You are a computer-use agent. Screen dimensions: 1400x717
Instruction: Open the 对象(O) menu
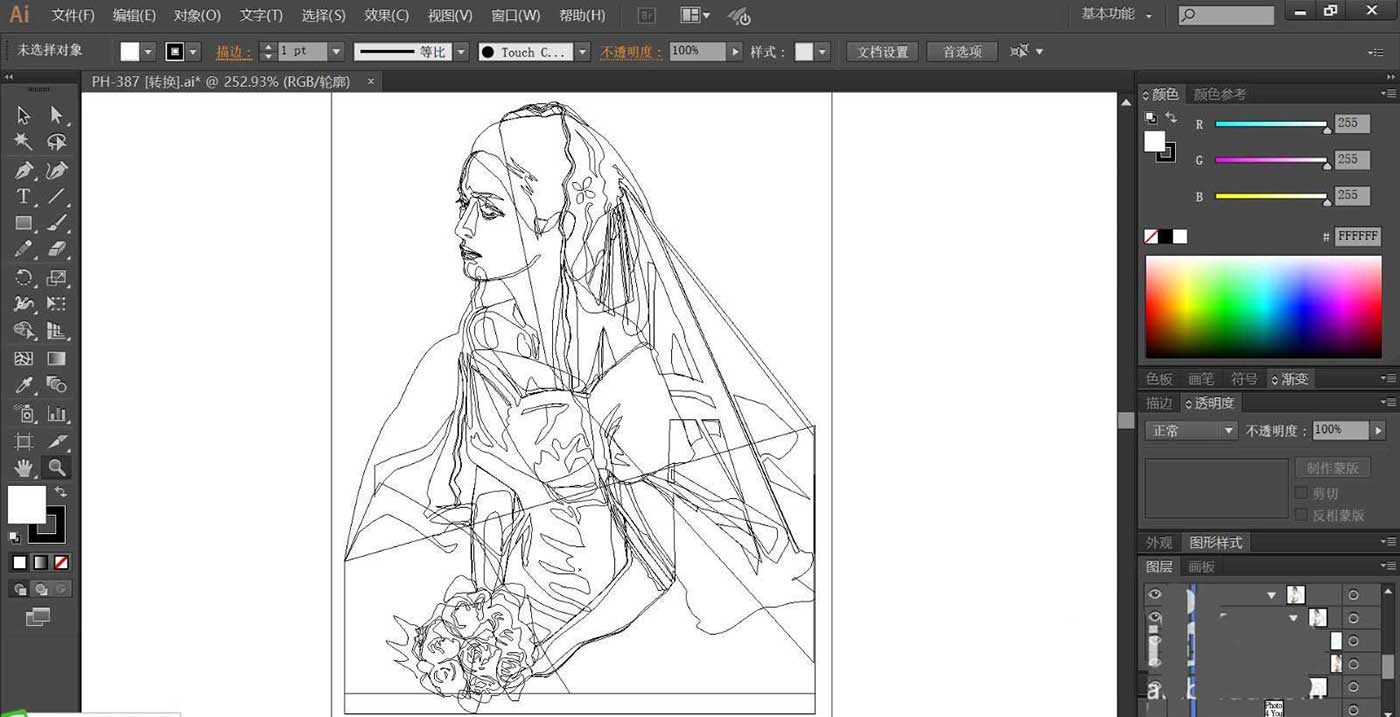[197, 15]
